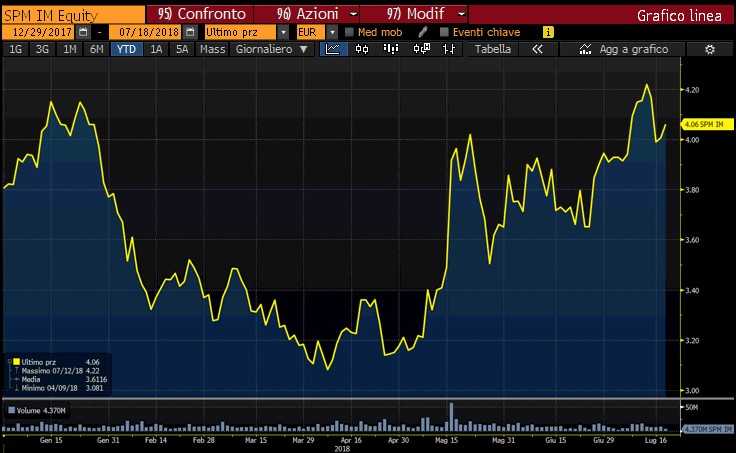Click the yellow Ultimo prz legend swatch
This screenshot has width=736, height=453.
(x=15, y=361)
